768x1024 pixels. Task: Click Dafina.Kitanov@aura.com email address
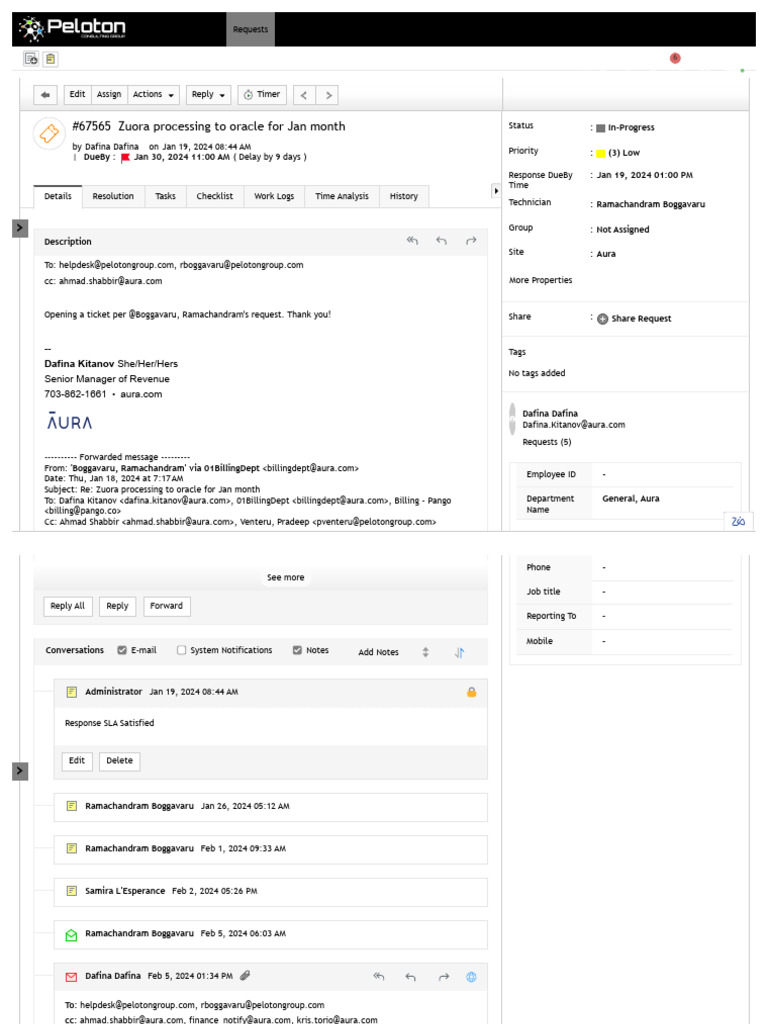(x=573, y=424)
